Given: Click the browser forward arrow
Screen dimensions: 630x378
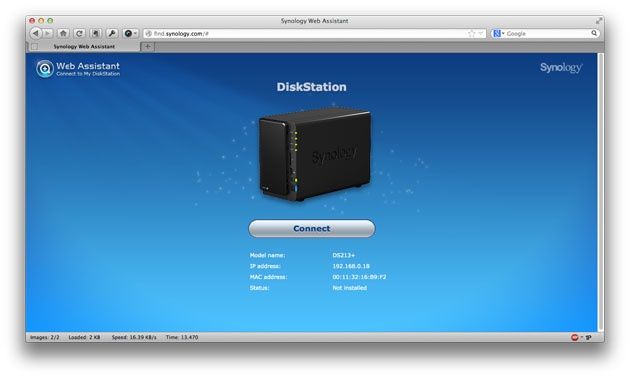Looking at the screenshot, I should (x=47, y=33).
